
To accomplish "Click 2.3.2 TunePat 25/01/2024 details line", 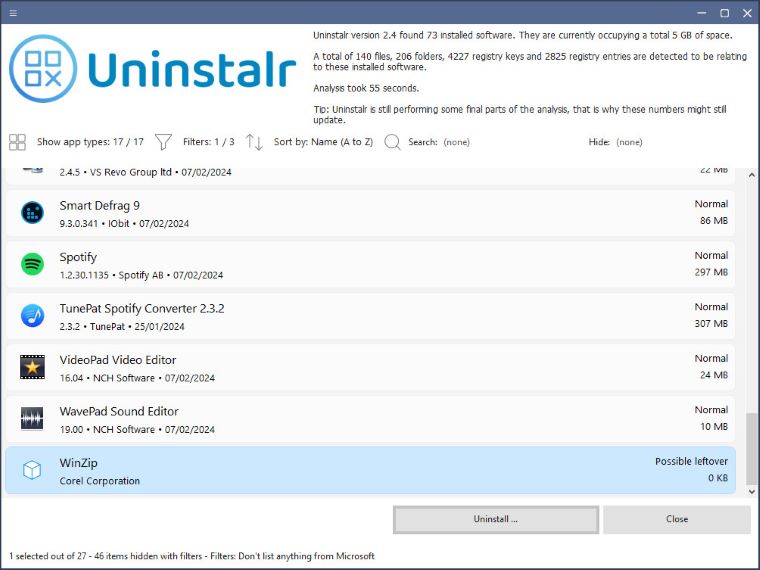I will click(x=122, y=327).
